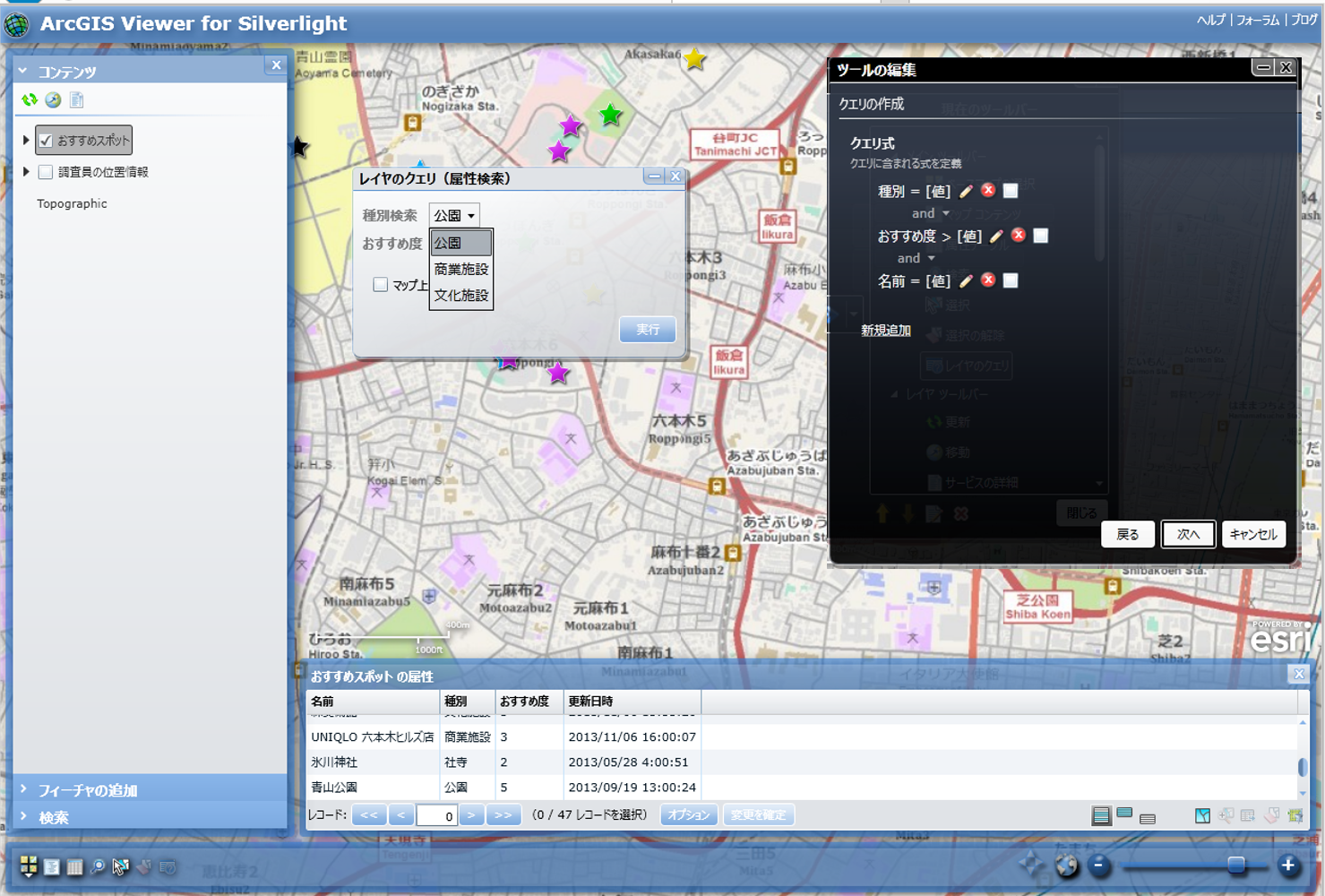Open the basemap gallery icon in bottom toolbar

click(x=29, y=866)
